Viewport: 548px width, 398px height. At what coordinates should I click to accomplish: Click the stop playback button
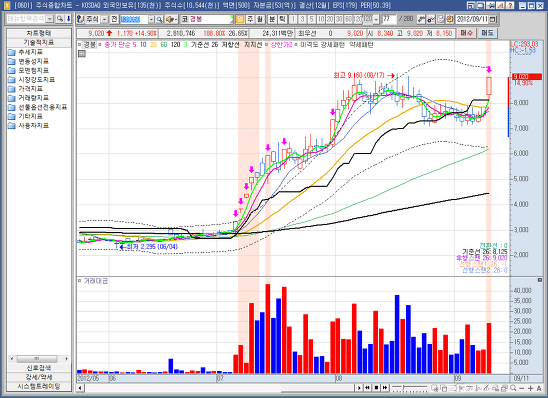[x=376, y=388]
